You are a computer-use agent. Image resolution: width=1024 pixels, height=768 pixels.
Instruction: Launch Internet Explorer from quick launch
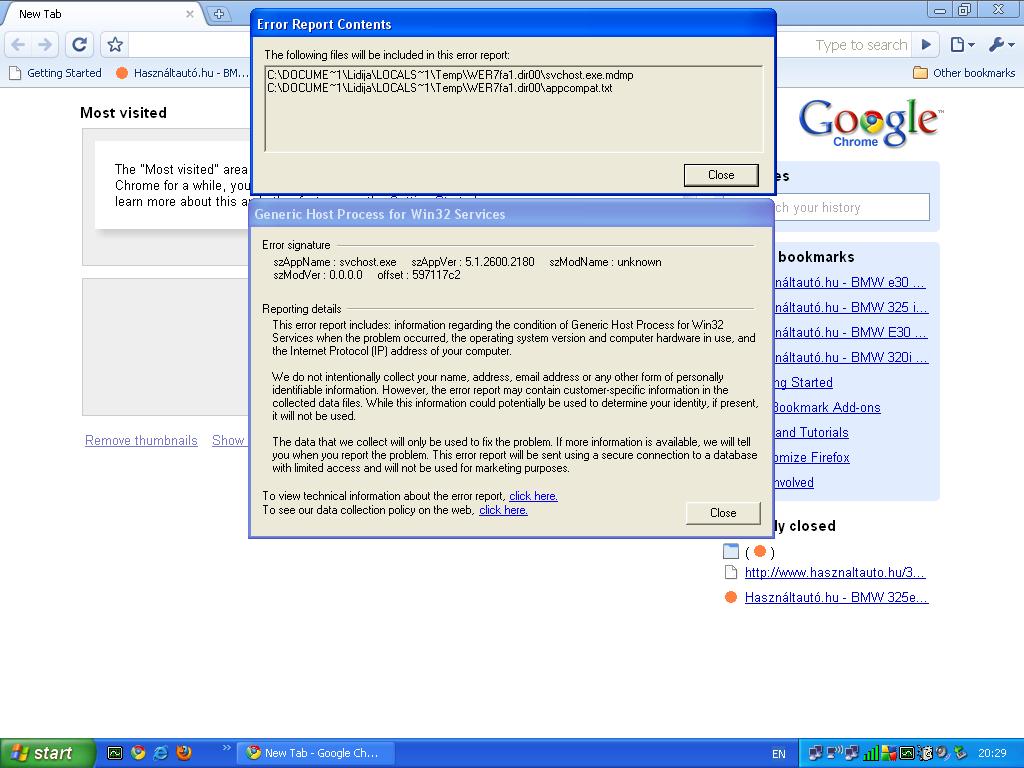[x=161, y=753]
